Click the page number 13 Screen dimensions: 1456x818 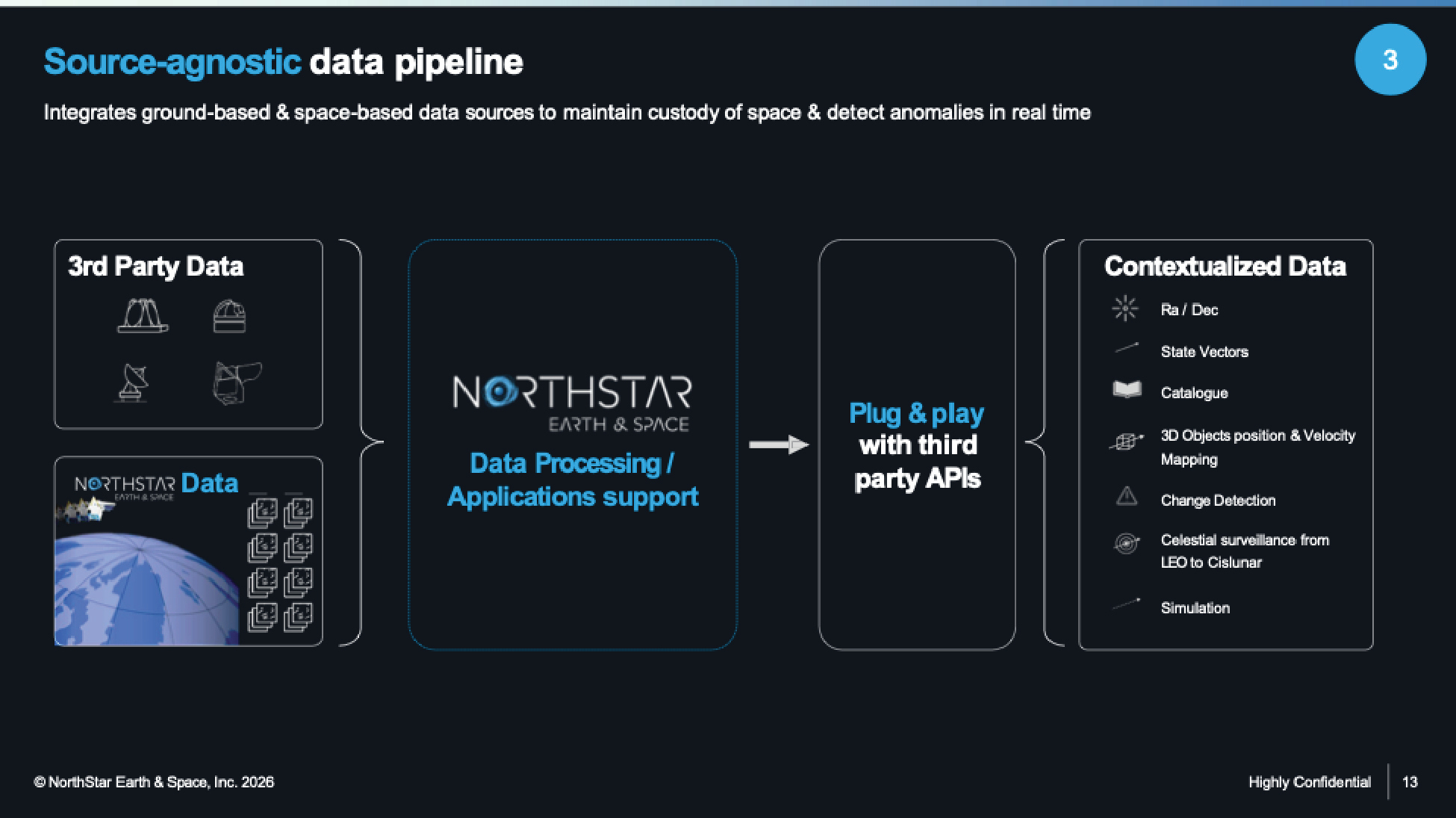pos(1410,782)
